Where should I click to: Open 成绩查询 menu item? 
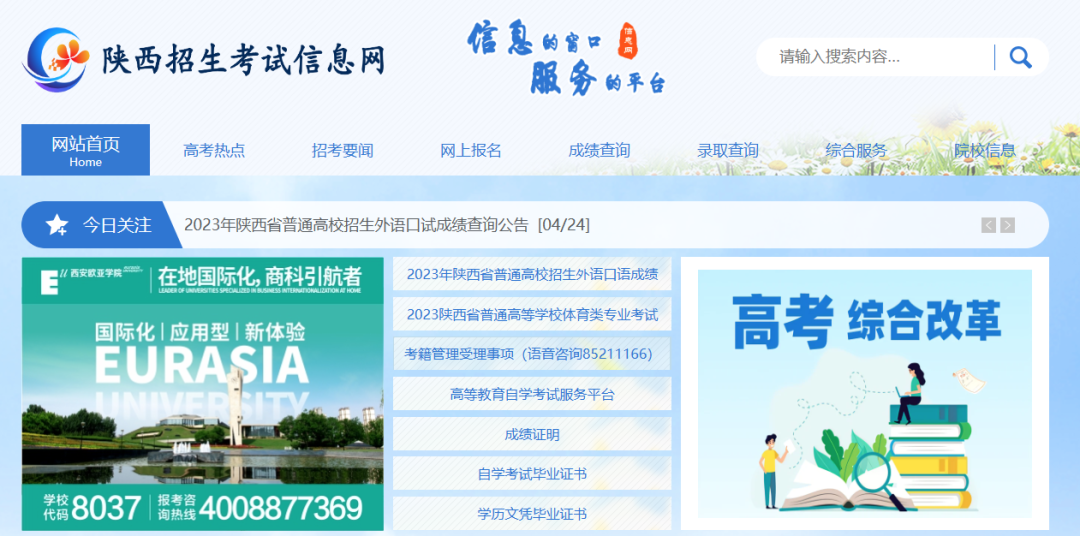tap(599, 150)
